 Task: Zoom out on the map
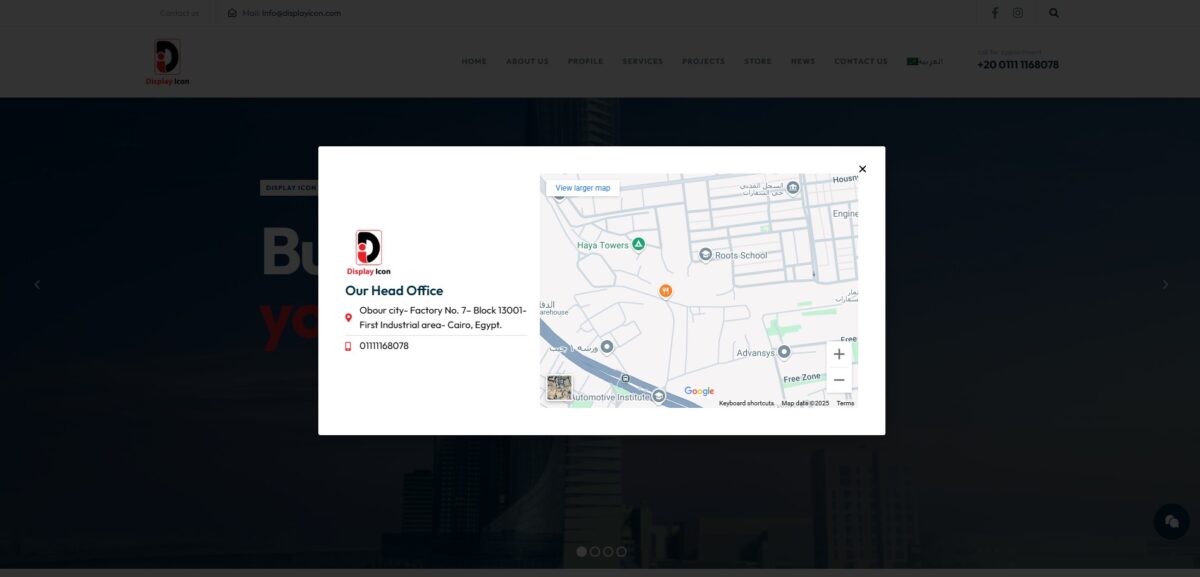[838, 380]
